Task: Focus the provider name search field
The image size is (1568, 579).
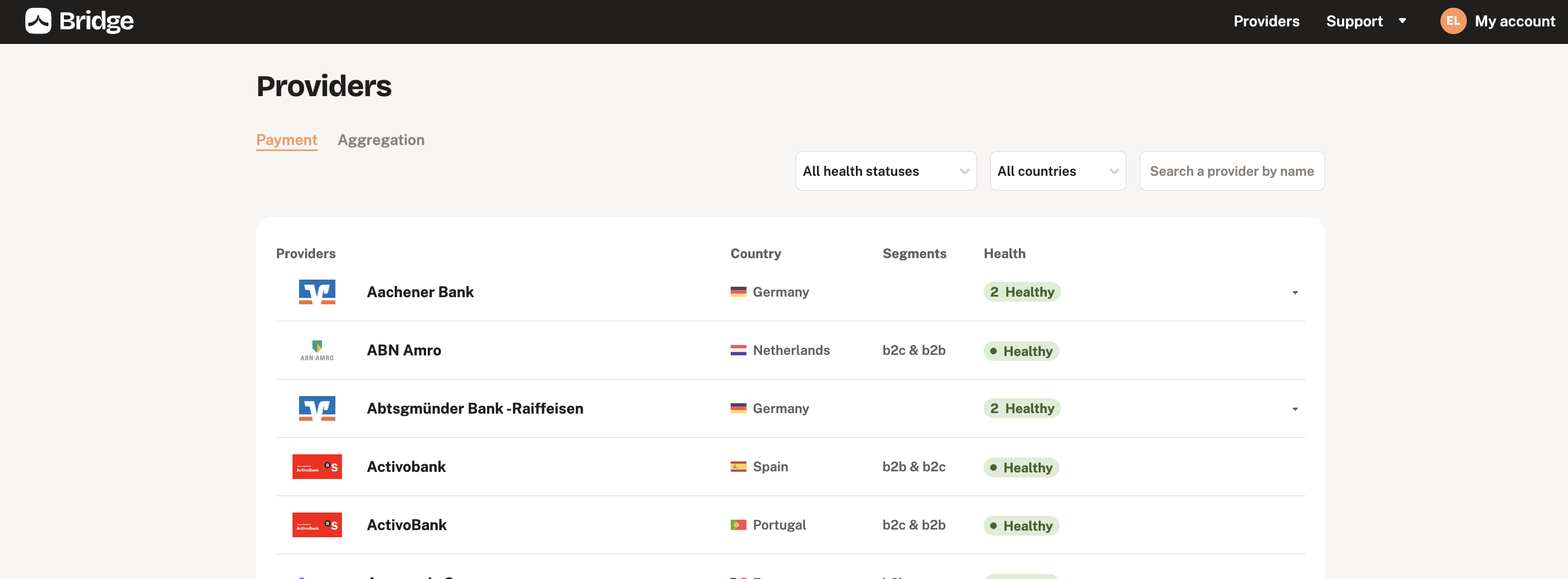Action: pyautogui.click(x=1232, y=171)
